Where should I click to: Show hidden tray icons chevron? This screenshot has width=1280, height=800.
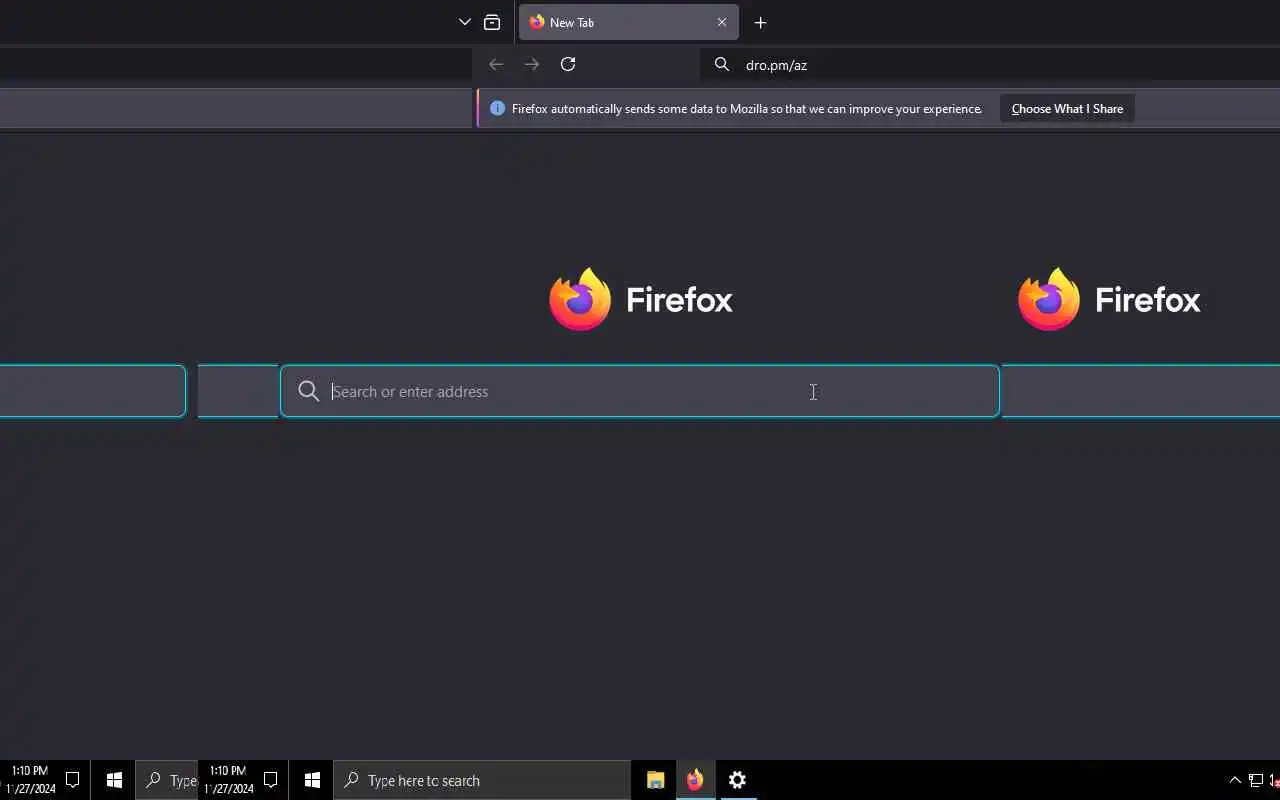coord(1235,780)
